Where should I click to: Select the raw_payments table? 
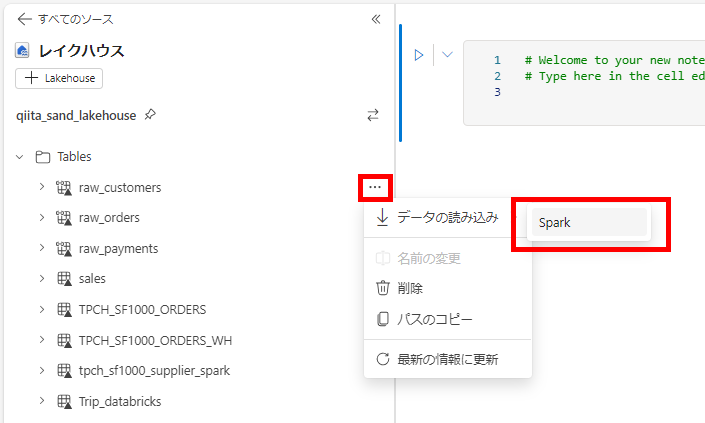[x=119, y=249]
